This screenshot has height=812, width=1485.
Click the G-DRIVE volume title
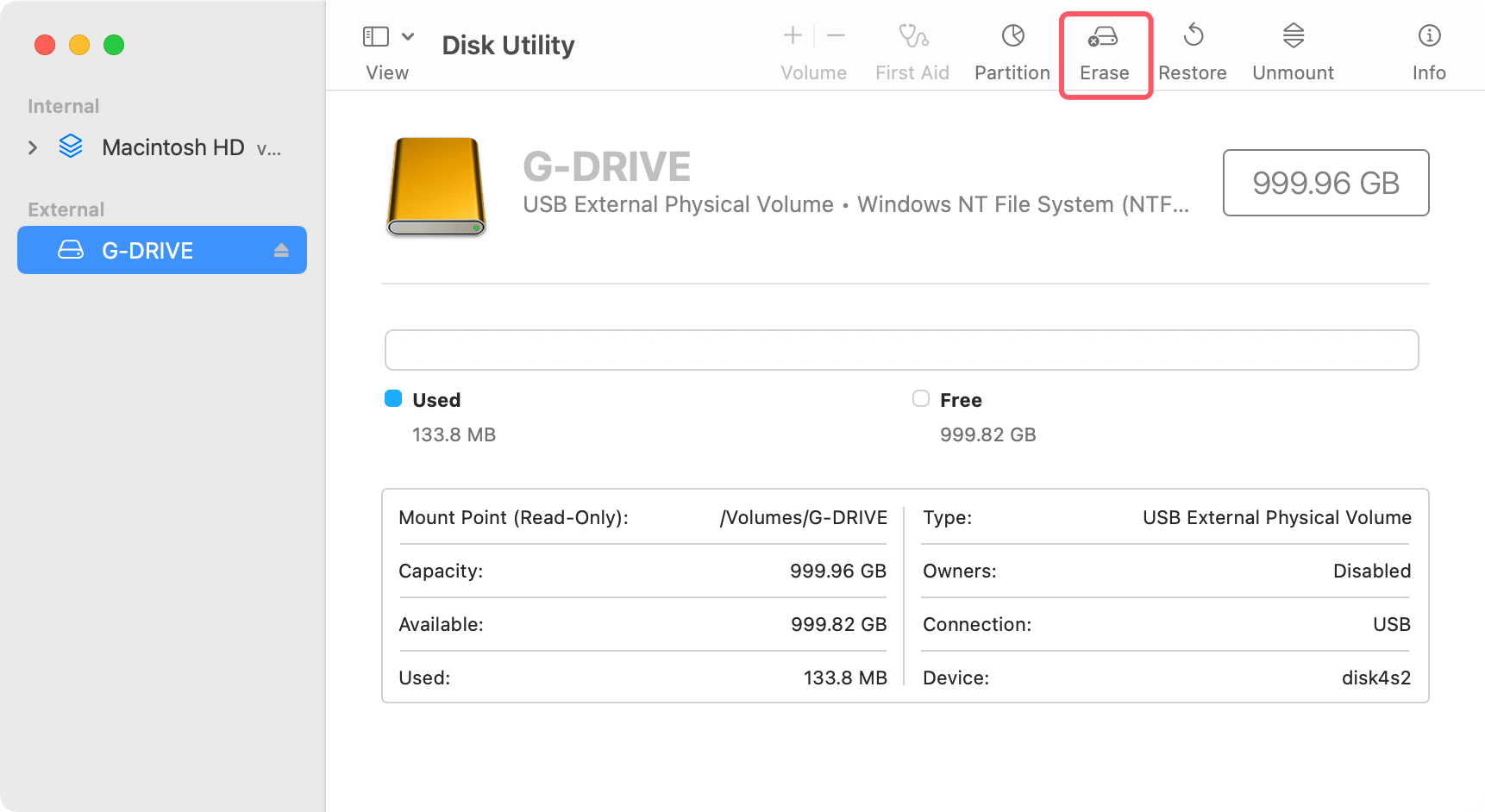tap(606, 166)
